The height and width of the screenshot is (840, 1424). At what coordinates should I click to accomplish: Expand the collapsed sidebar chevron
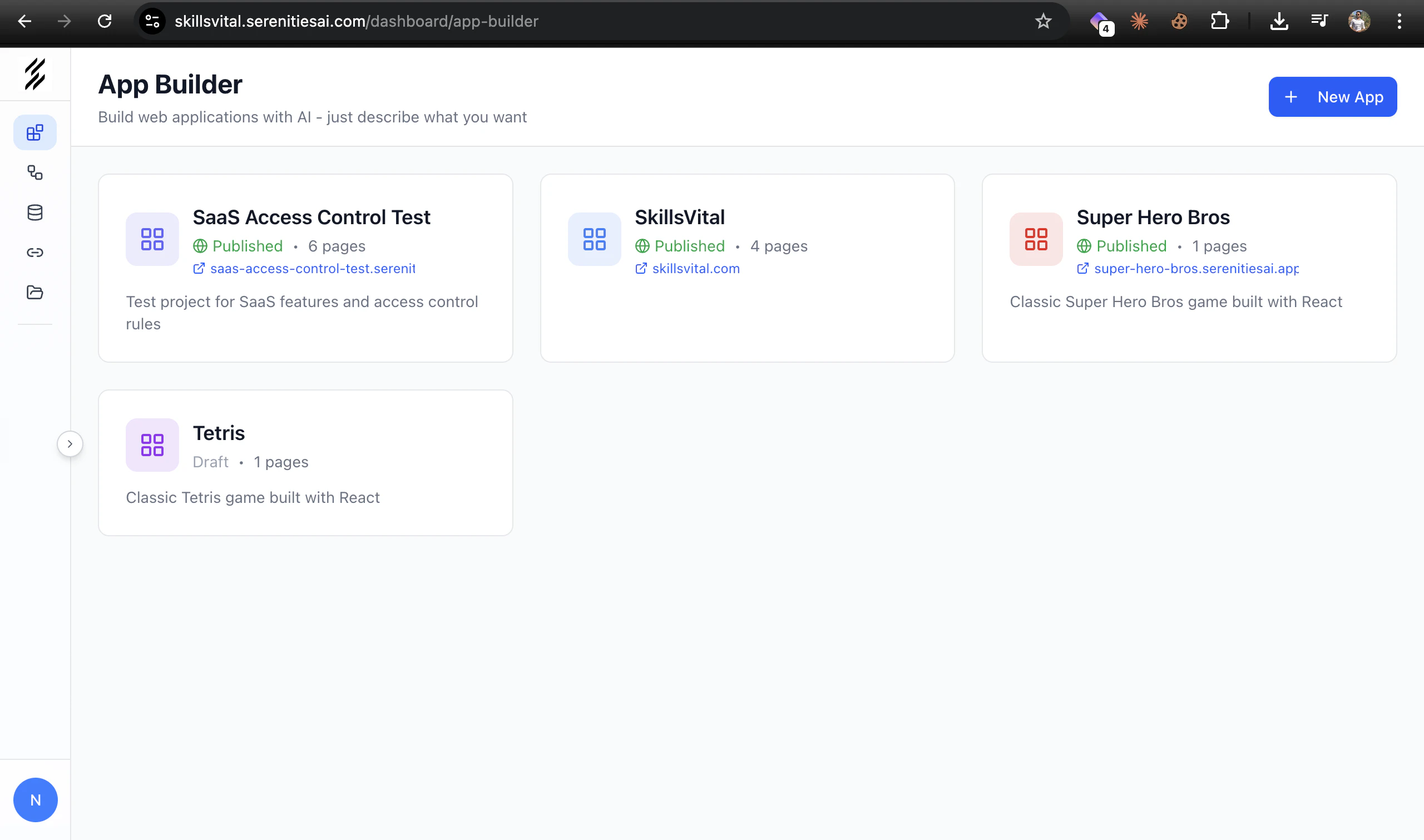pyautogui.click(x=70, y=444)
